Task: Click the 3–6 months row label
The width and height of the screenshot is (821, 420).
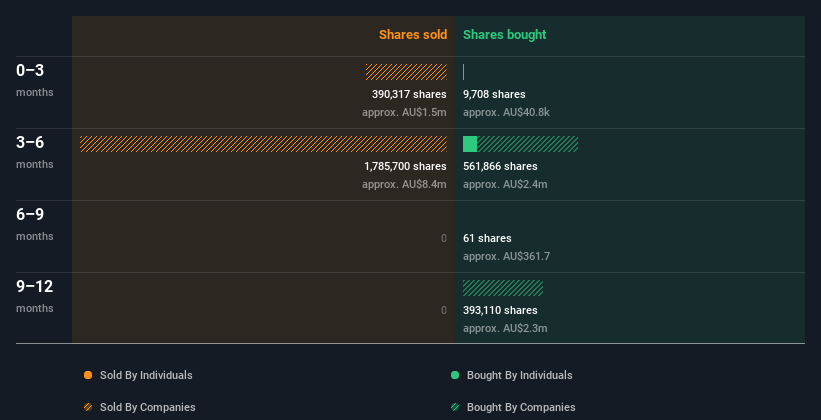Action: 35,152
